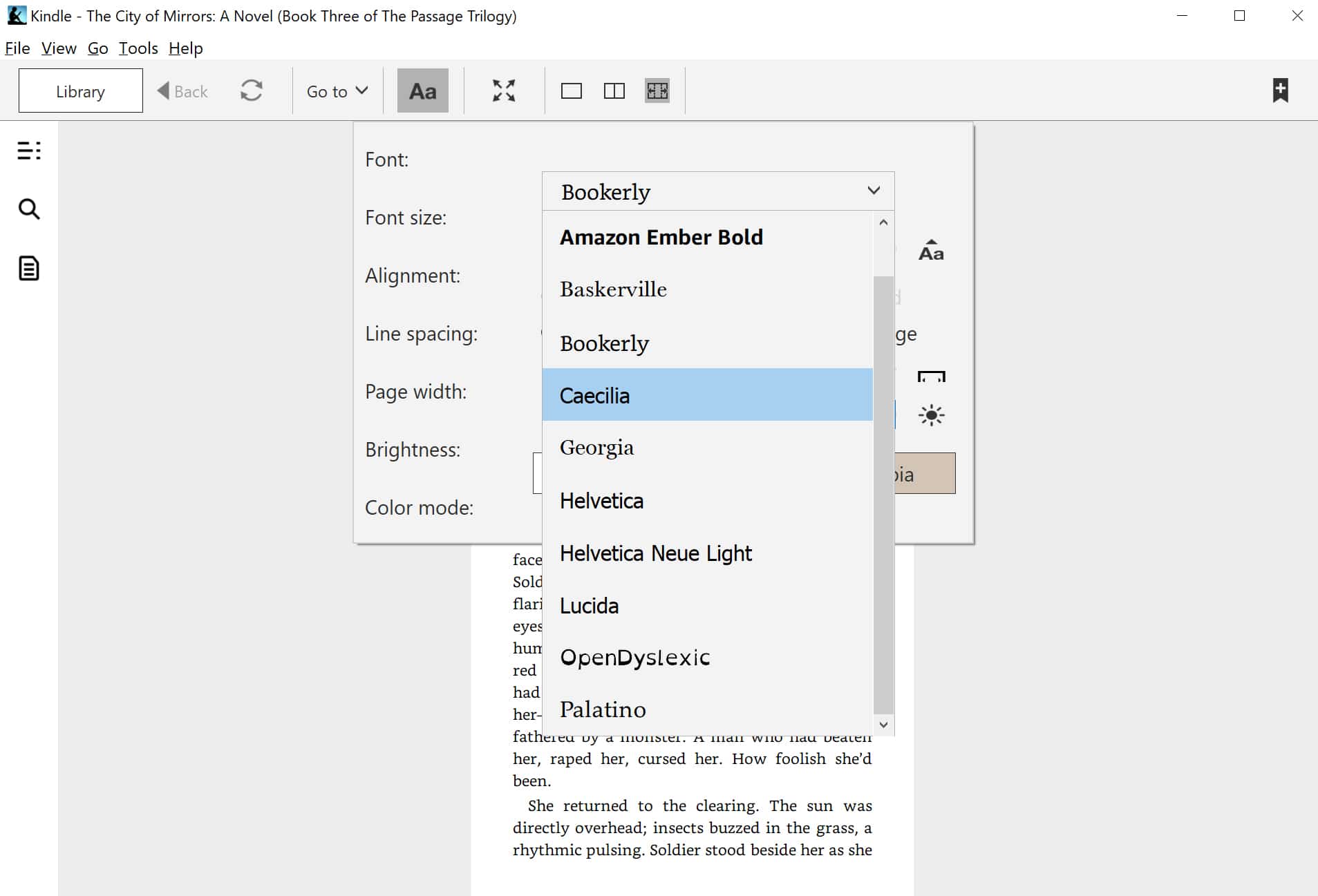1318x896 pixels.
Task: Enter full screen mode icon
Action: pyautogui.click(x=504, y=90)
